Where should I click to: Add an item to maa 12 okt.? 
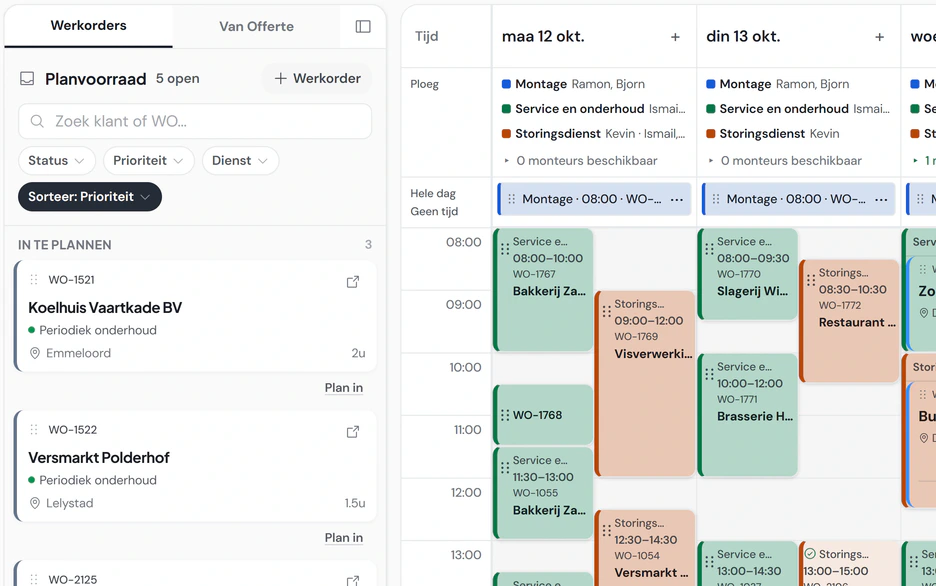(x=675, y=37)
